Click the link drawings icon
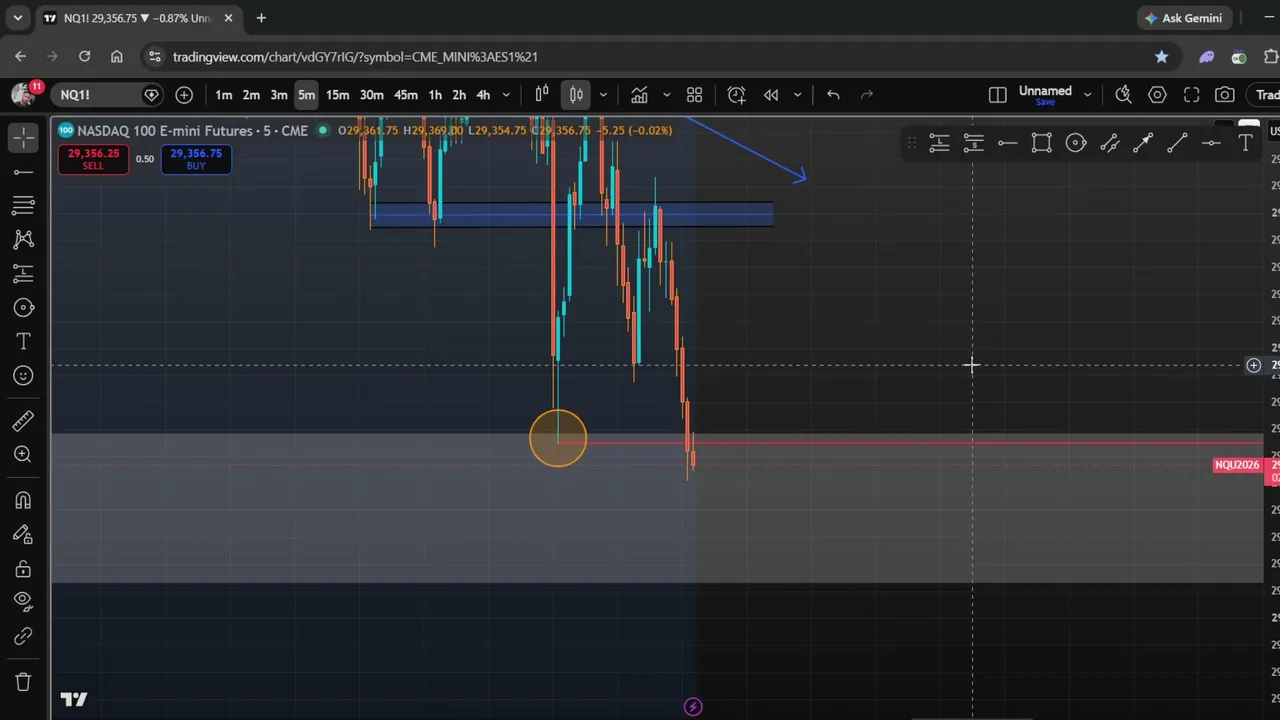The width and height of the screenshot is (1280, 720). pos(23,637)
